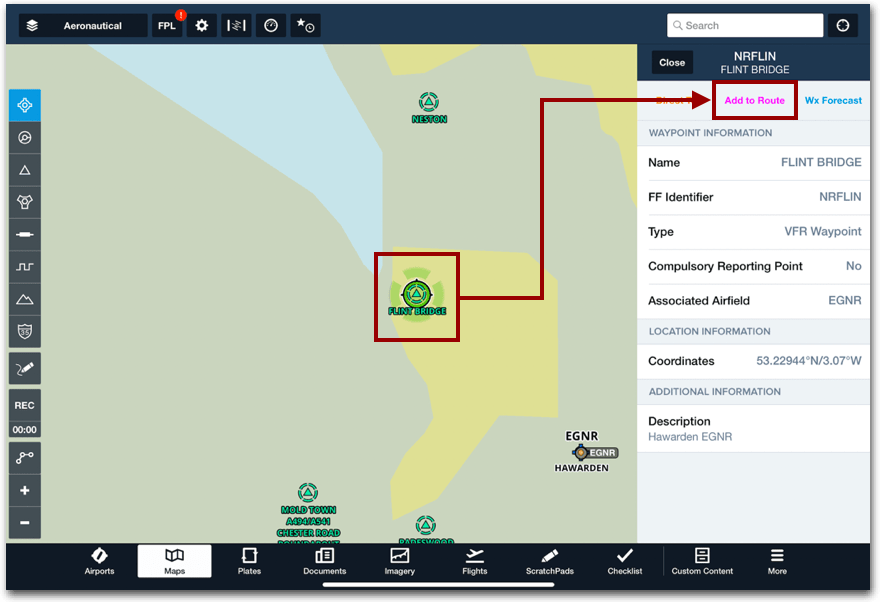Toggle the airspace shield overlay icon

click(x=24, y=331)
